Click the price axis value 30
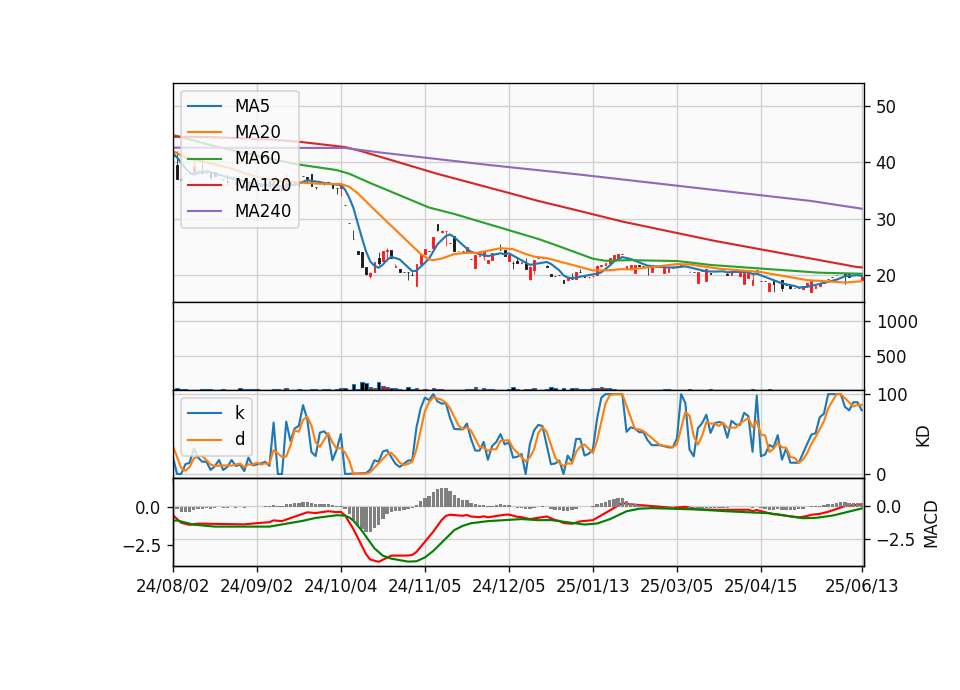The image size is (960, 690). (x=885, y=220)
